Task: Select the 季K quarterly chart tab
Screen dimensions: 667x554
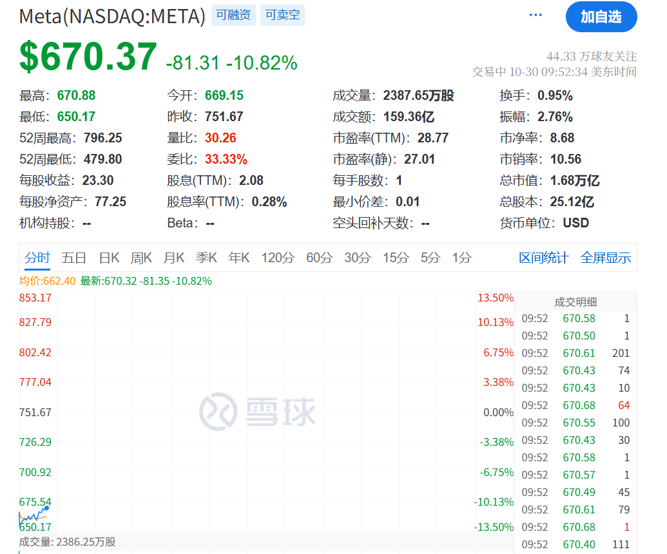Action: tap(206, 258)
